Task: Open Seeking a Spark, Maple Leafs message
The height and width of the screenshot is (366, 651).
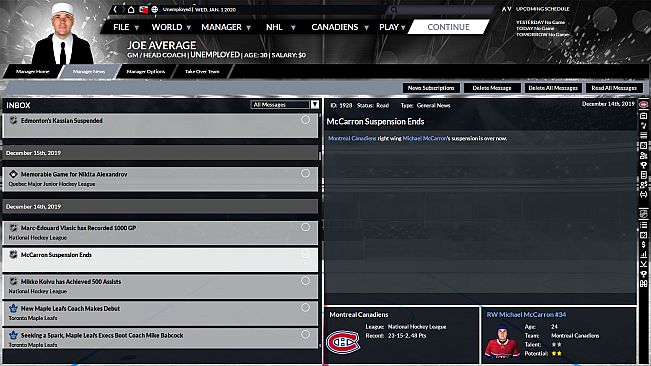Action: 160,339
